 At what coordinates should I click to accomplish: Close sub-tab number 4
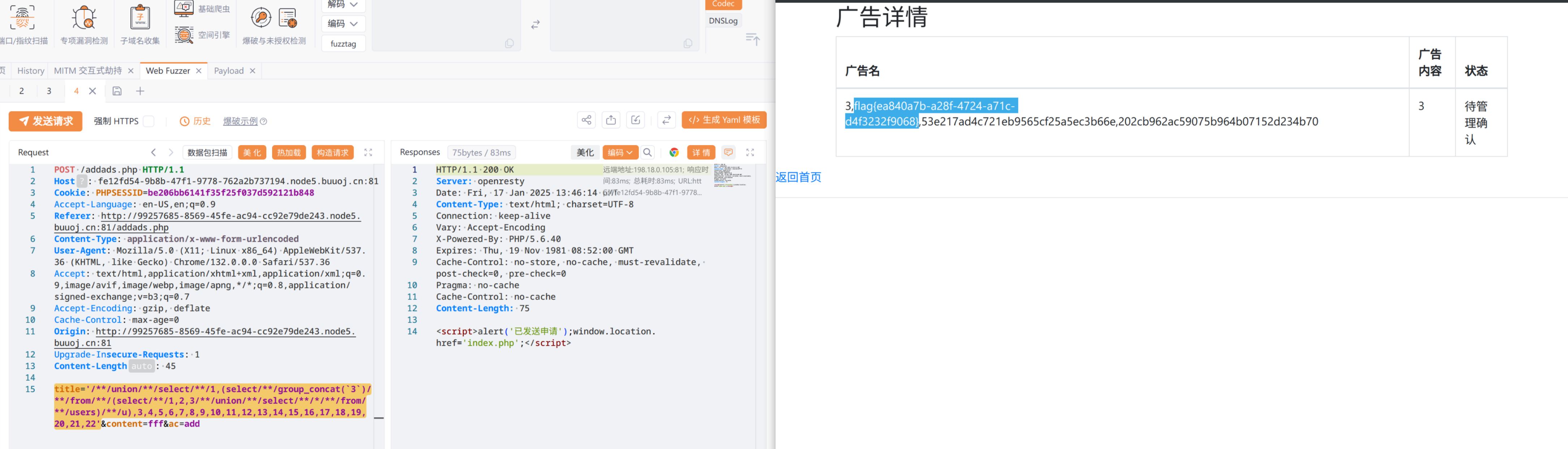pos(92,91)
